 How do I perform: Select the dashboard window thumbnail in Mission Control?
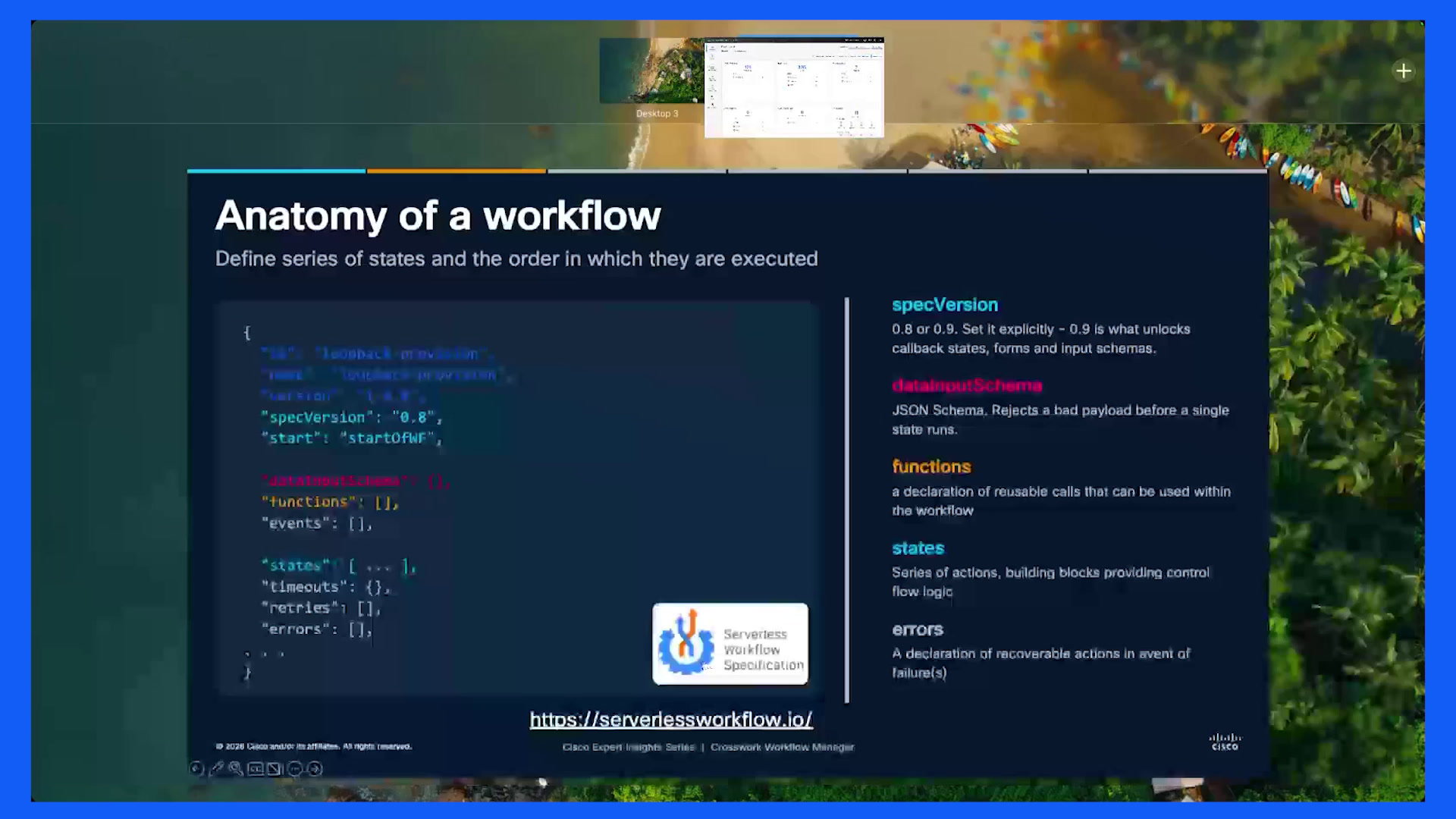794,87
